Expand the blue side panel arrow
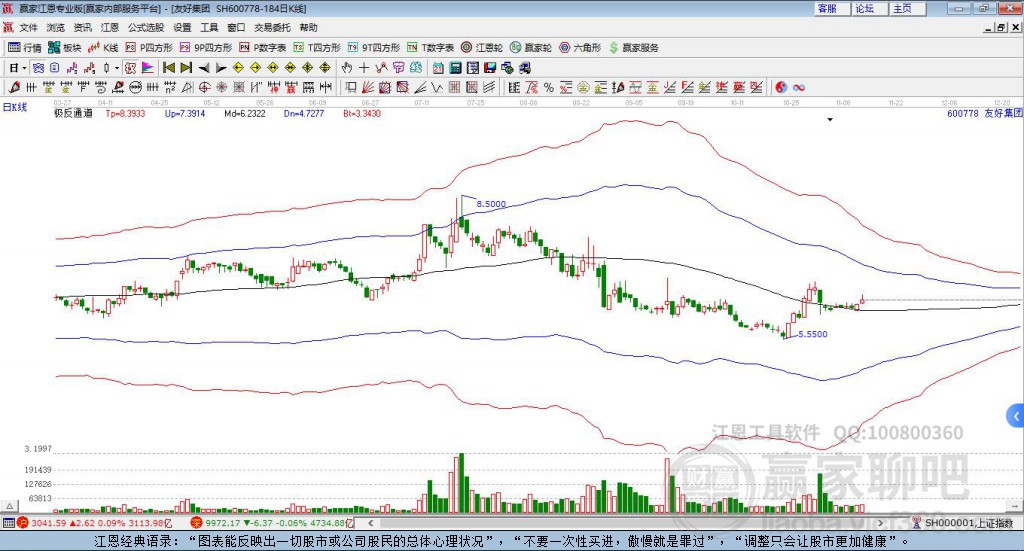The width and height of the screenshot is (1024, 551). pos(1015,415)
